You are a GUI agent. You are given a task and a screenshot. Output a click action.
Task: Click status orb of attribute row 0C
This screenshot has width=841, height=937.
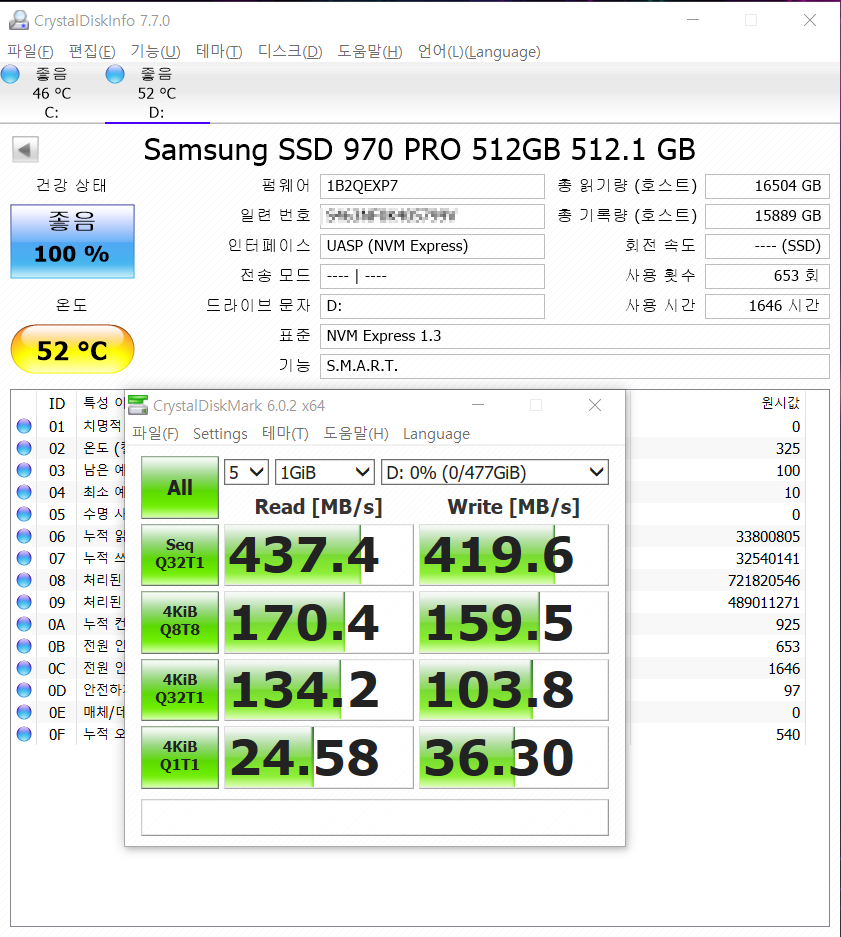(24, 668)
